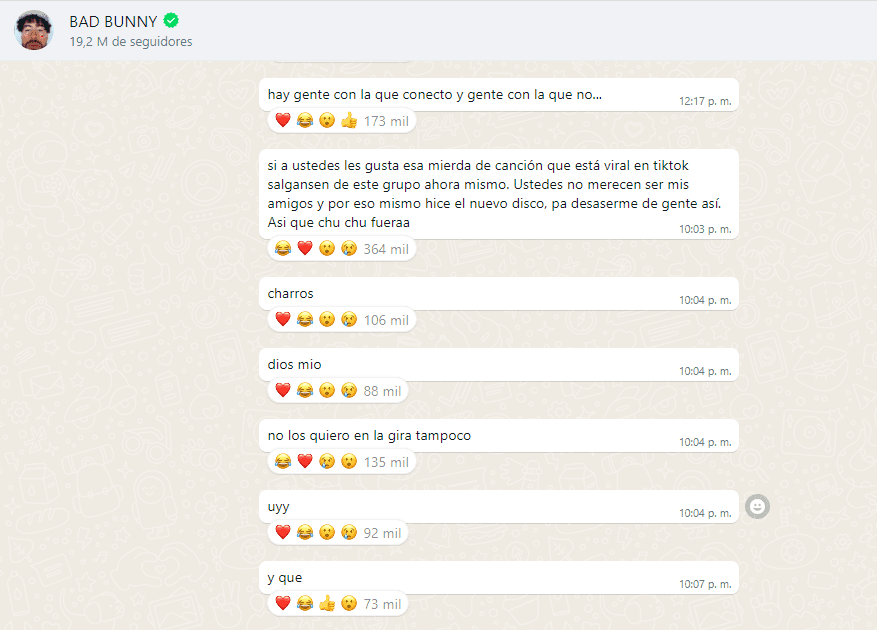Click crying emoji under 'charros'
Image resolution: width=877 pixels, height=630 pixels.
(349, 319)
